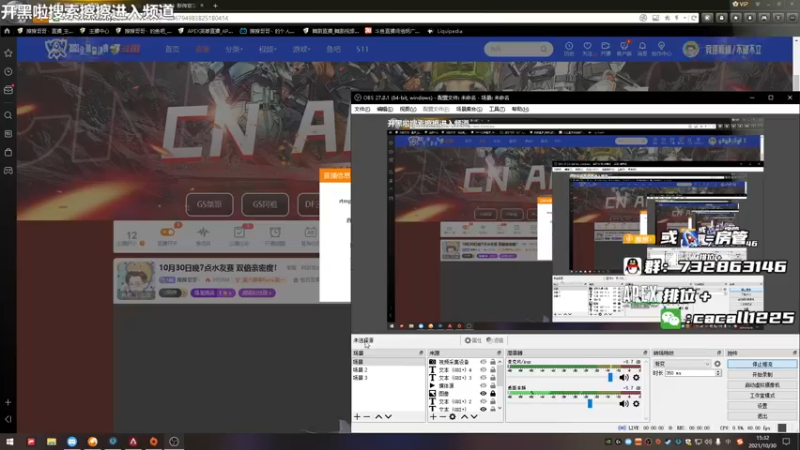Screen dimensions: 800x450
Task: Toggle visibility of 媒体源 source
Action: [483, 386]
